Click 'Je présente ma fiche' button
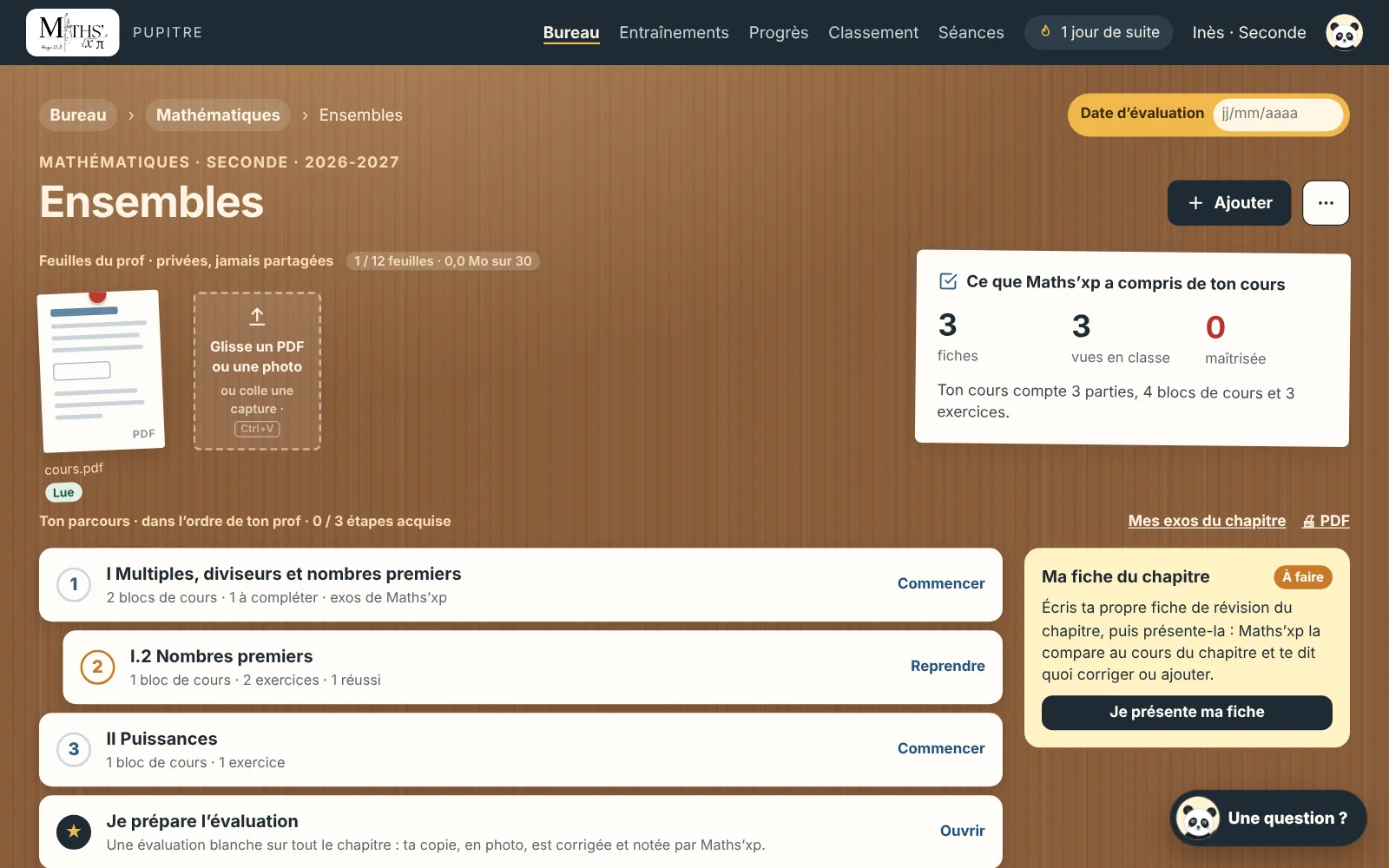The width and height of the screenshot is (1389, 868). [x=1187, y=712]
